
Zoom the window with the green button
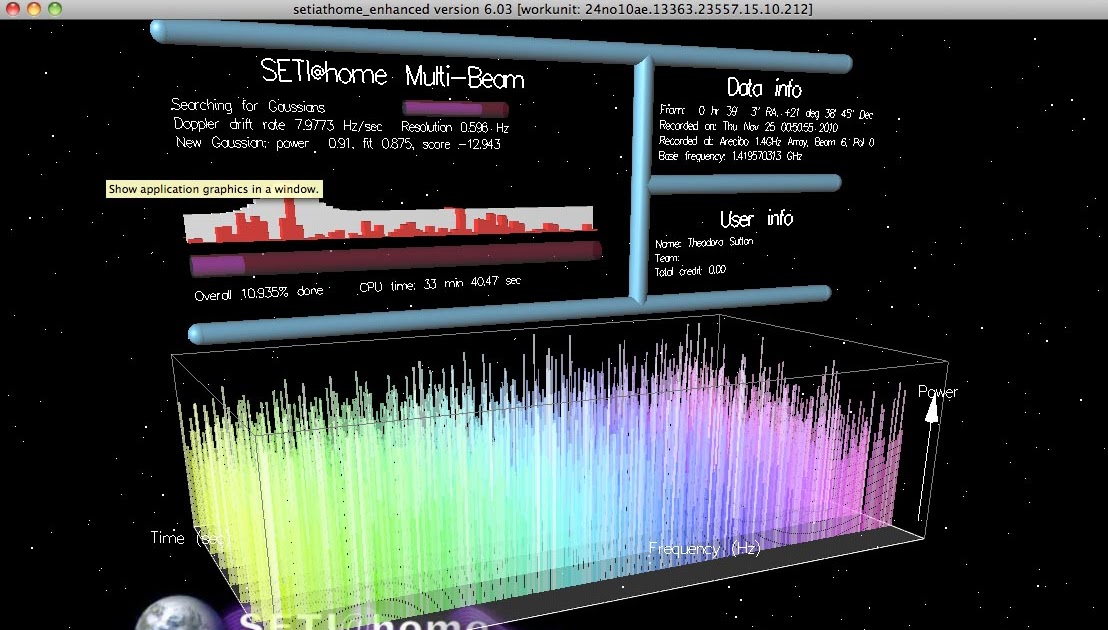tap(54, 9)
